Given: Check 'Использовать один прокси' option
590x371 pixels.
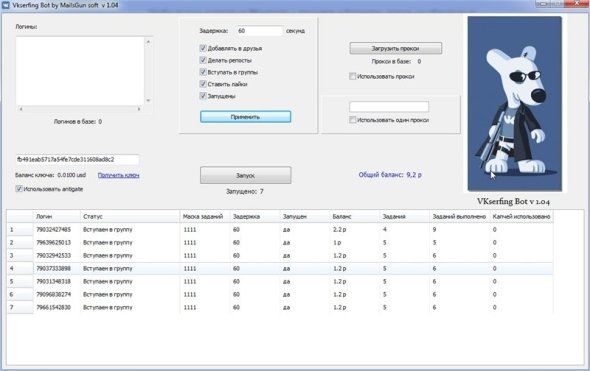Looking at the screenshot, I should (x=353, y=120).
